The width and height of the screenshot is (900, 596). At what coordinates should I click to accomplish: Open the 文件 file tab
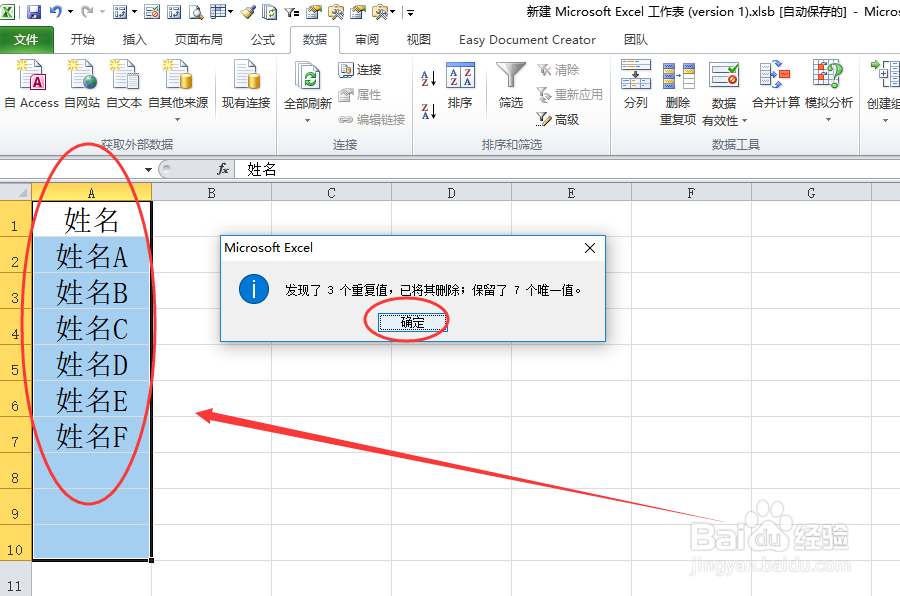[x=26, y=40]
